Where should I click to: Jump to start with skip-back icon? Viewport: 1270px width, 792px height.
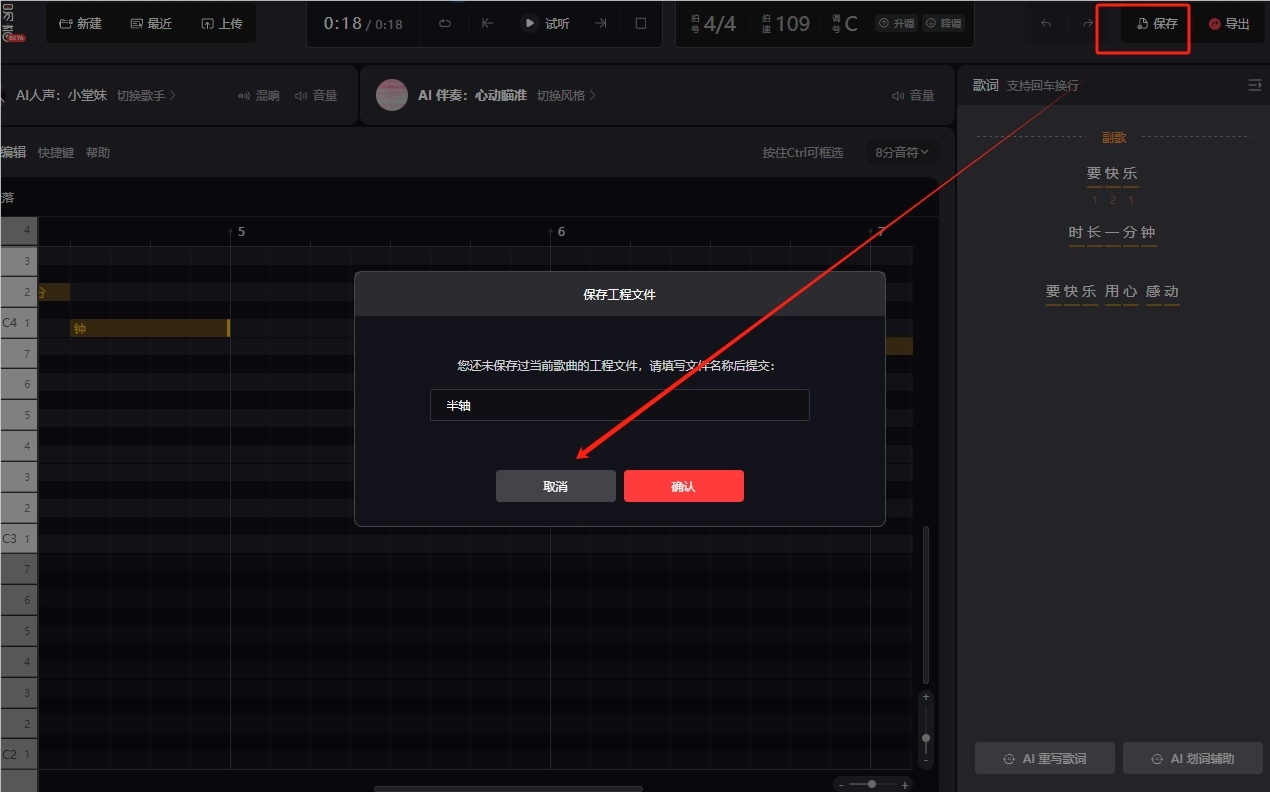(x=487, y=23)
